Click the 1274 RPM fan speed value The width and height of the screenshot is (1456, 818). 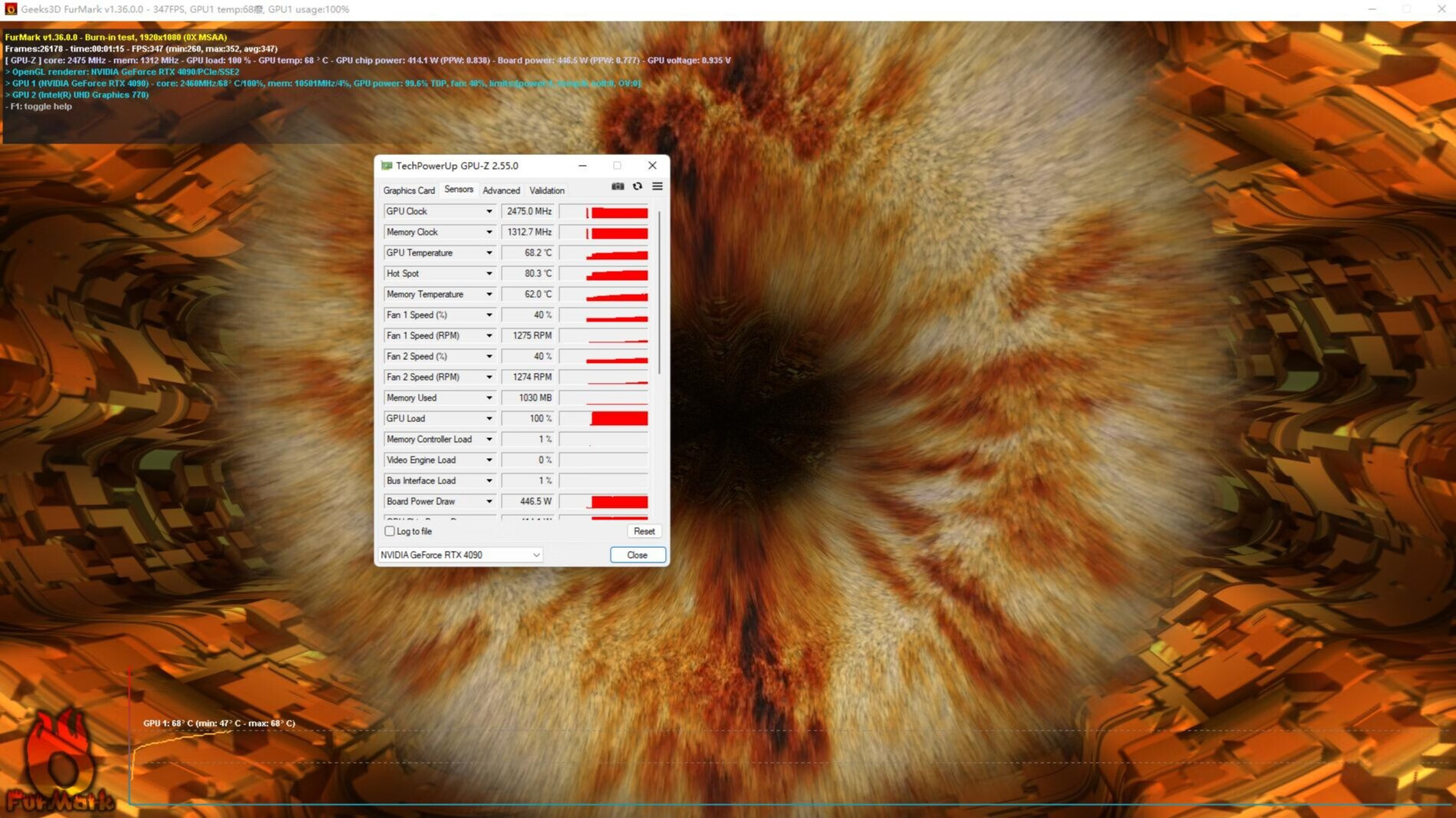[x=528, y=377]
